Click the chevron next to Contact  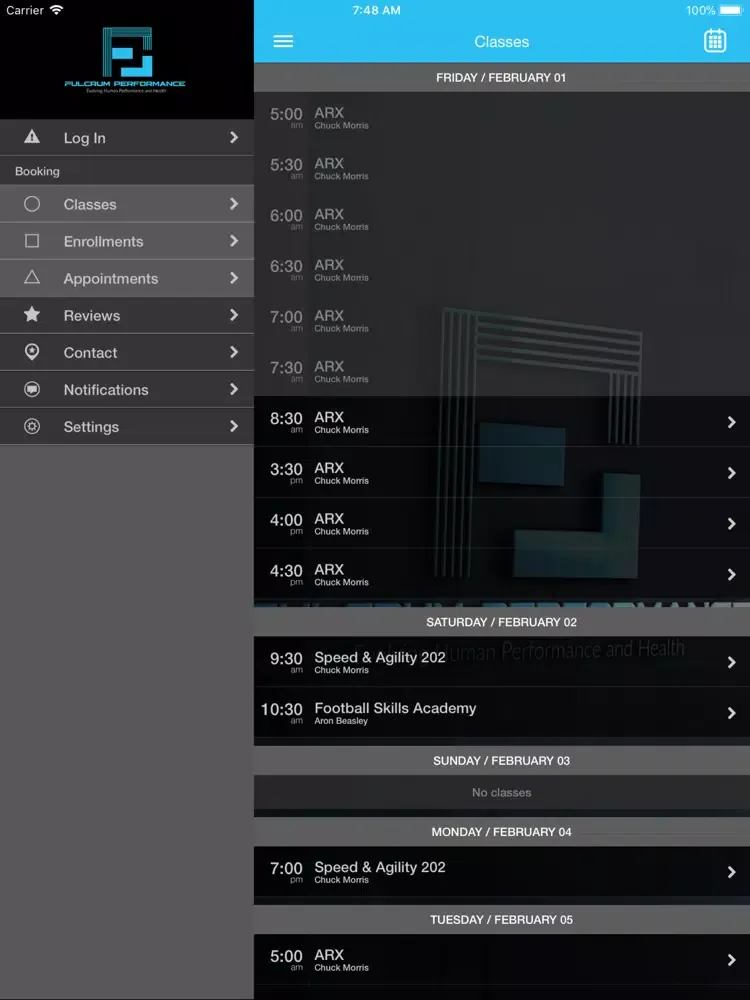coord(234,351)
